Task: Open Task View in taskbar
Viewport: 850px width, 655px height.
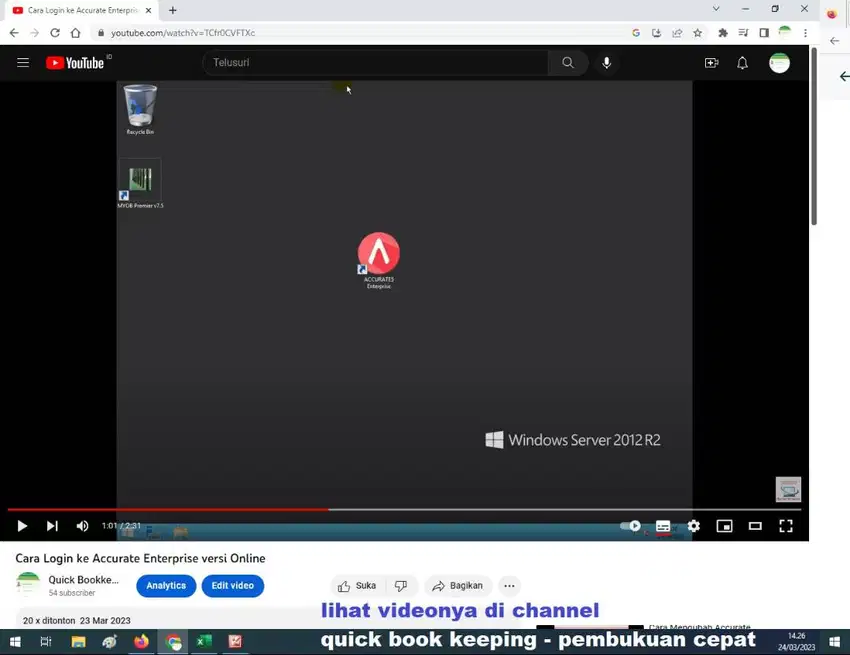Action: [x=46, y=642]
